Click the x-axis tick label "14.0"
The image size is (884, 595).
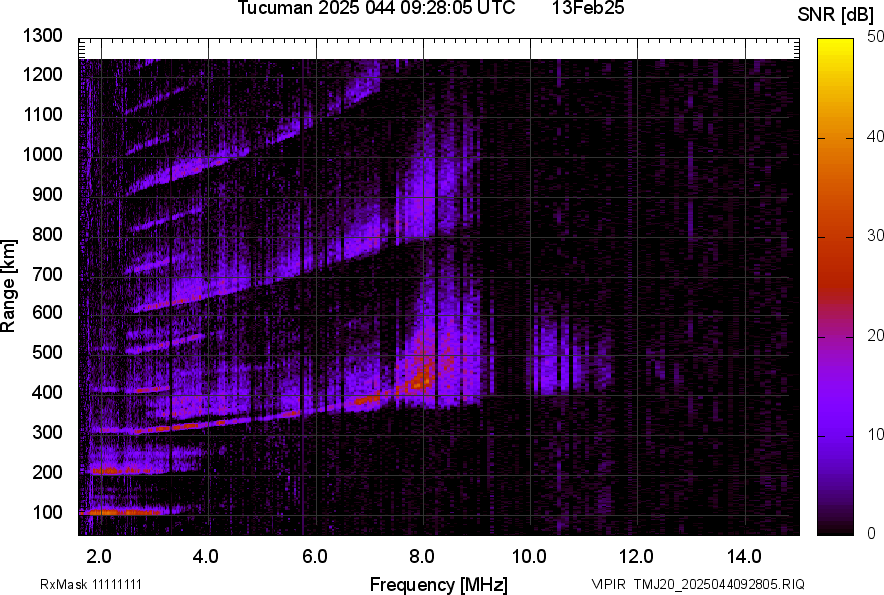tap(745, 555)
